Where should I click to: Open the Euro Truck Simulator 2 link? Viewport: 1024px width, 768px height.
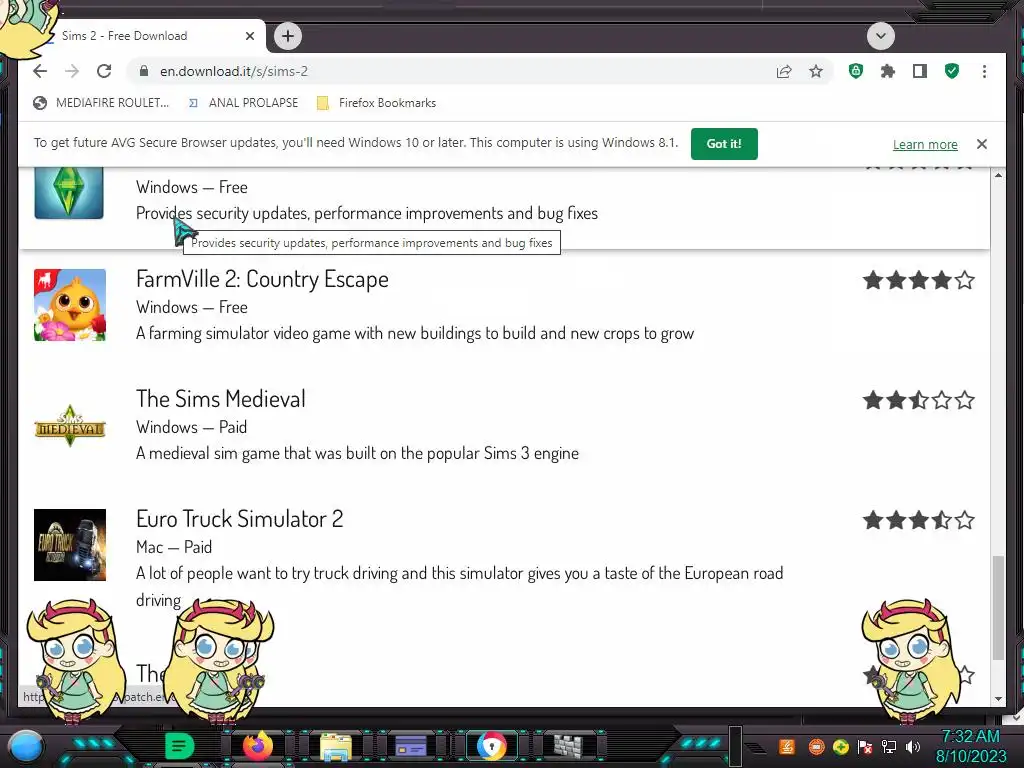click(239, 519)
